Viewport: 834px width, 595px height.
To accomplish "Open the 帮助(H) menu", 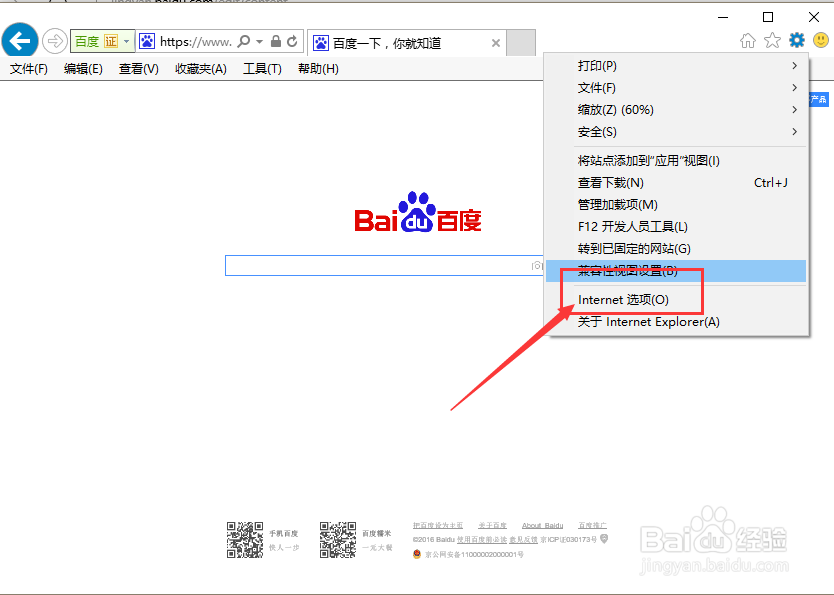I will tap(318, 69).
